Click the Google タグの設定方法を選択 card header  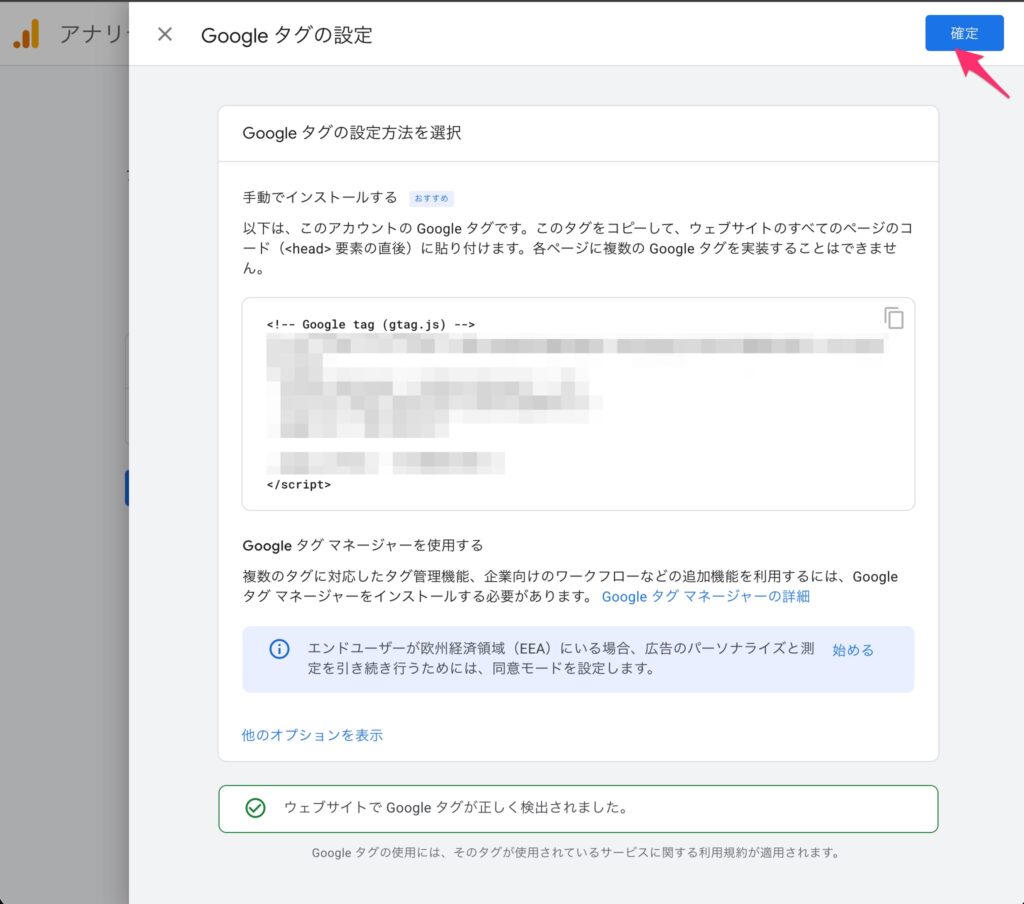pos(352,133)
